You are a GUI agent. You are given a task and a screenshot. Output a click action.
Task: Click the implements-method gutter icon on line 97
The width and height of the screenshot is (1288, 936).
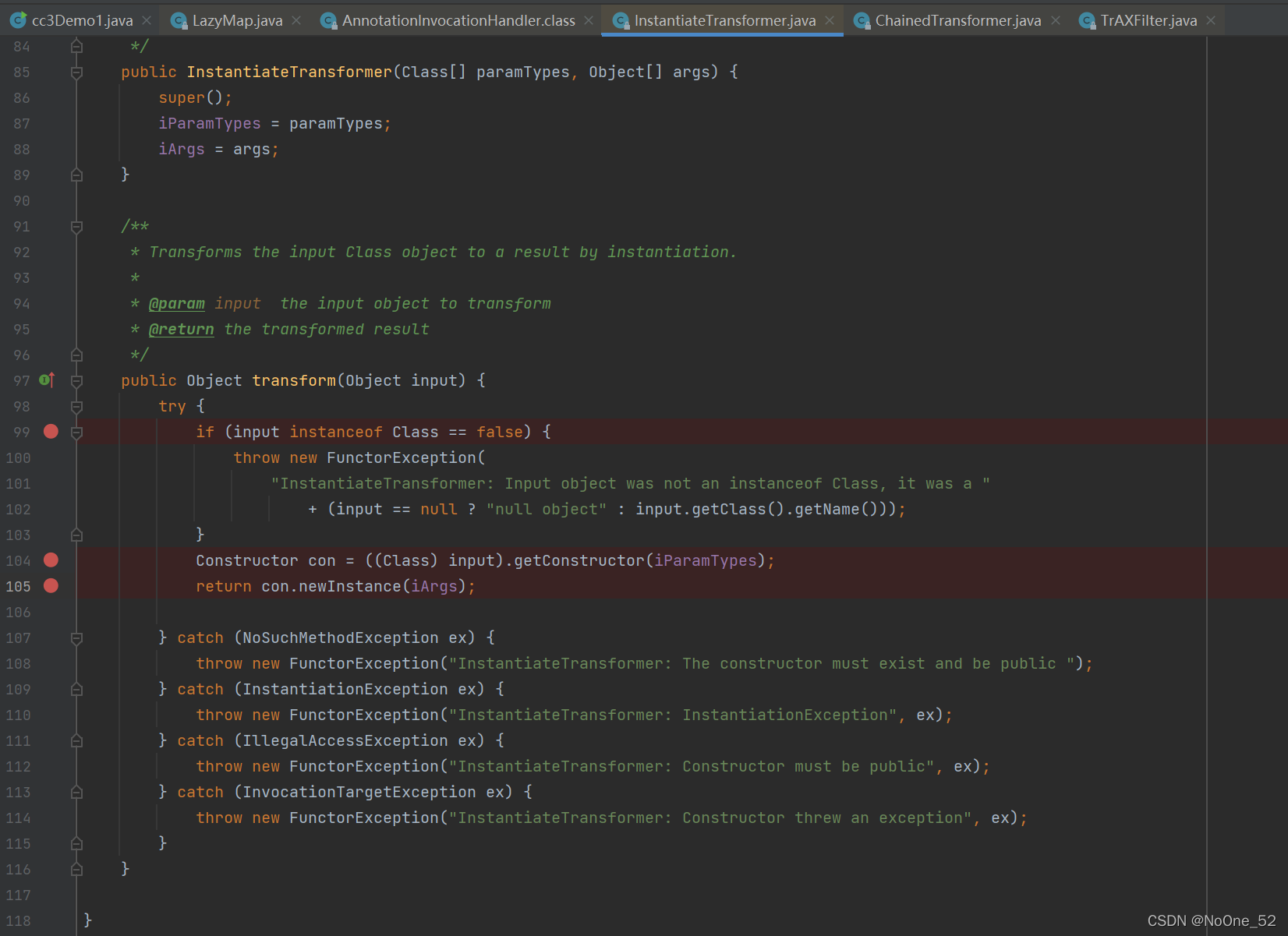(x=47, y=380)
